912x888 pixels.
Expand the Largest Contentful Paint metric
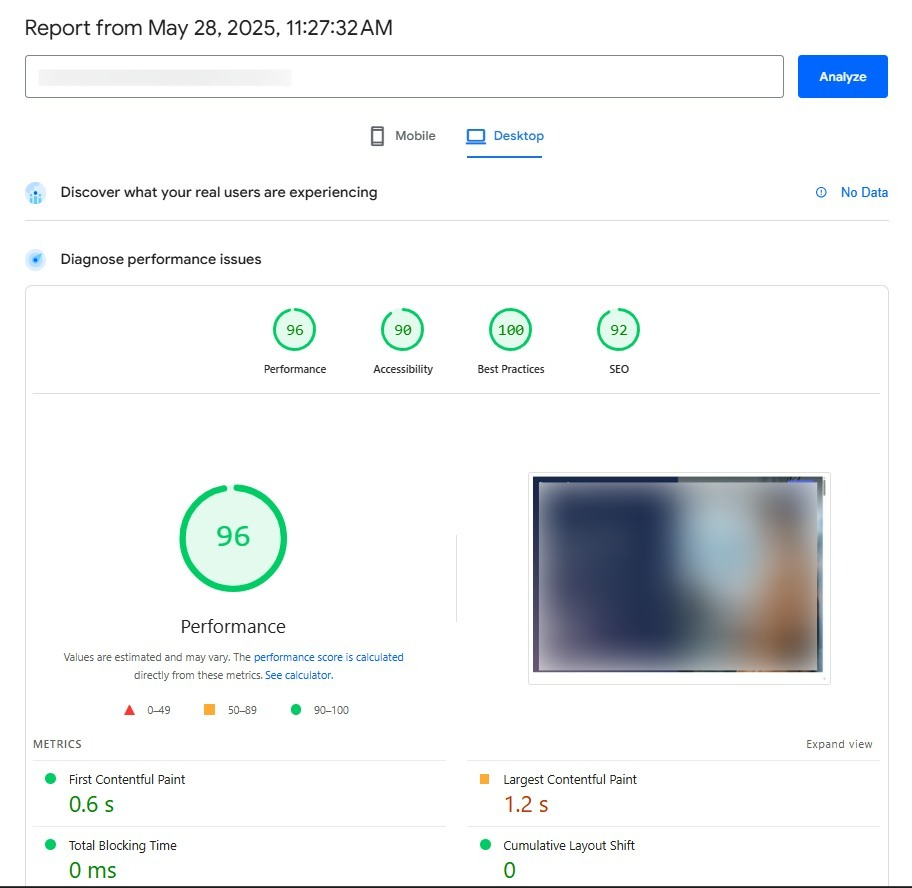coord(569,780)
